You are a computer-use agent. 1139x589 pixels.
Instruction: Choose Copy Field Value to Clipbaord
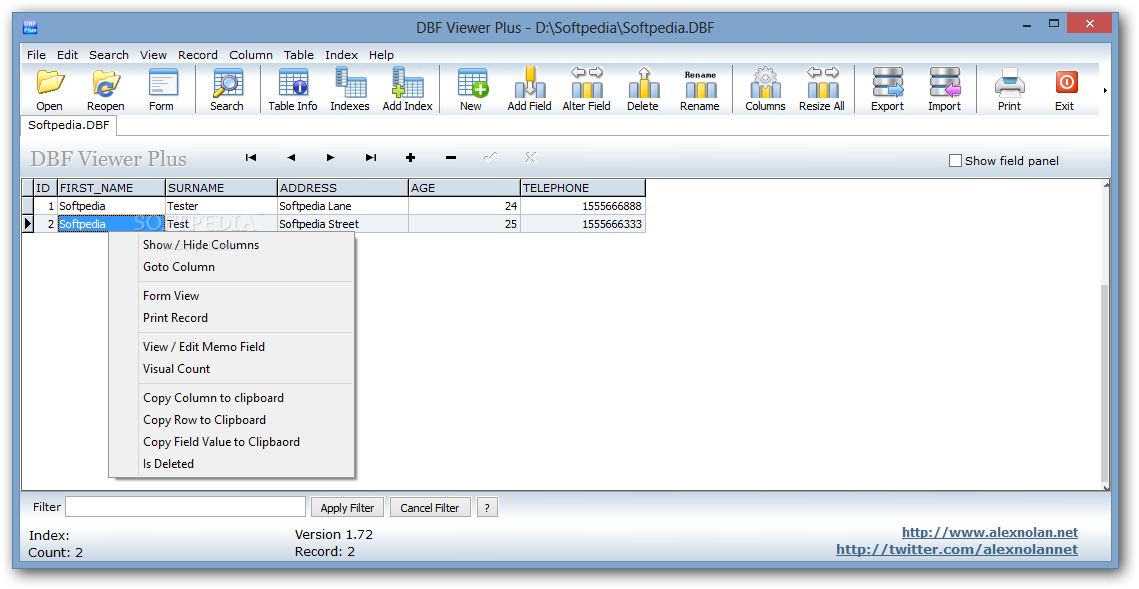coord(232,442)
